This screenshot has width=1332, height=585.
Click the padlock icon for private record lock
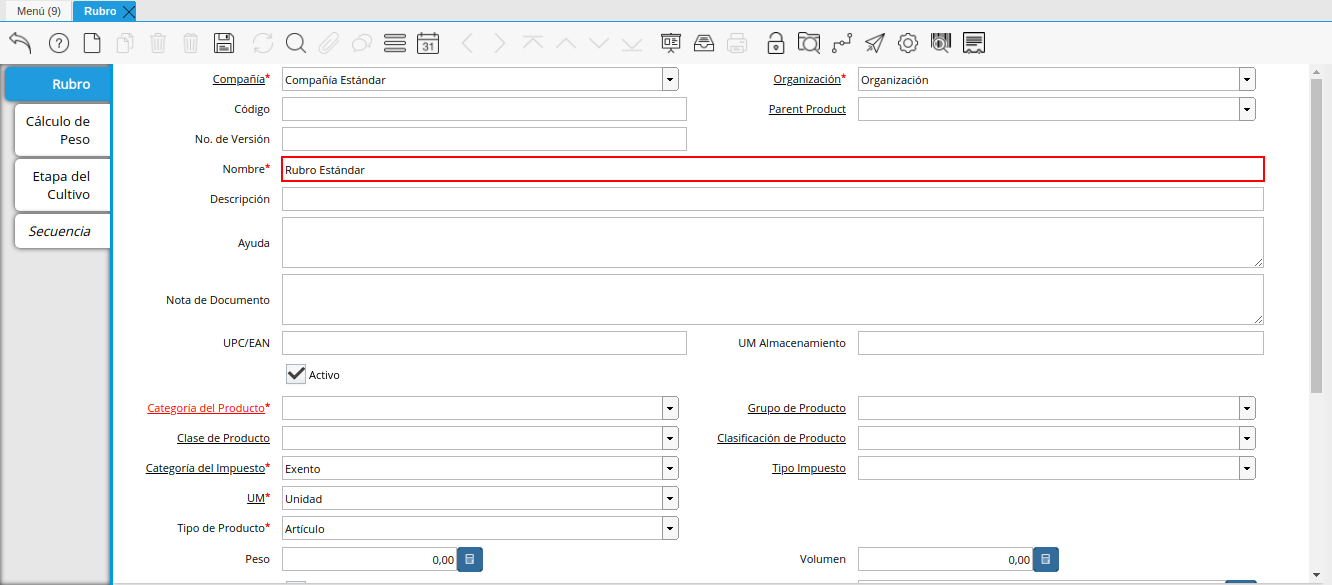pyautogui.click(x=776, y=43)
